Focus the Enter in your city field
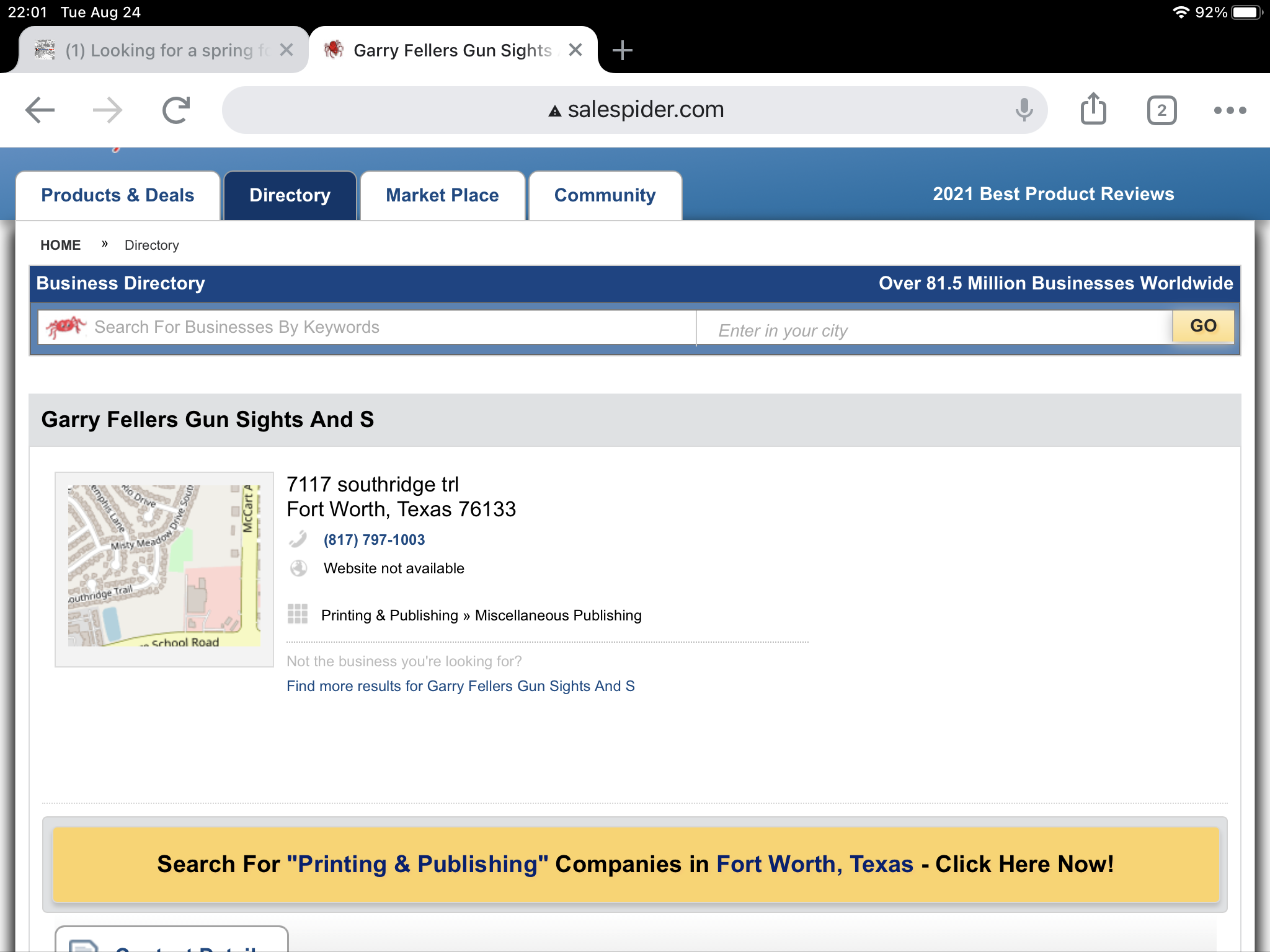This screenshot has height=952, width=1270. (935, 328)
